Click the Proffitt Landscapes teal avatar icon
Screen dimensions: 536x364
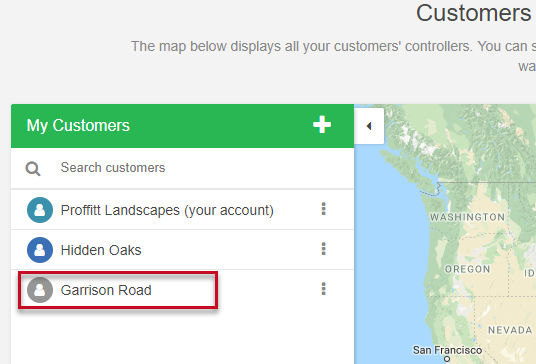click(40, 210)
